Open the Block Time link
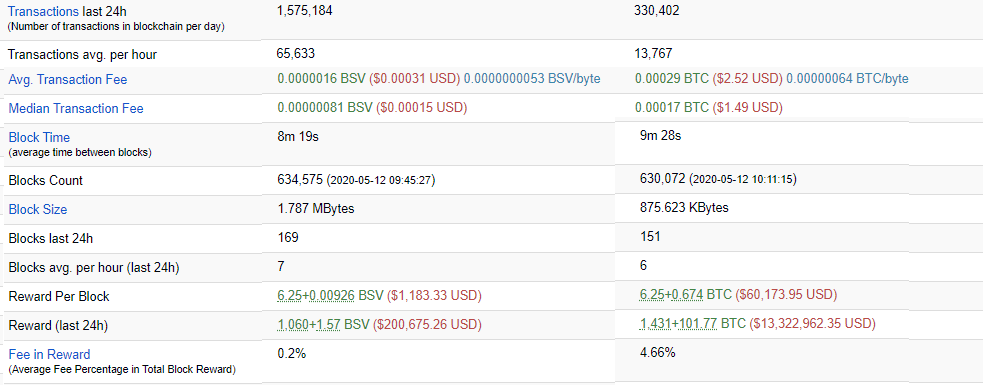The image size is (983, 385). [x=39, y=137]
